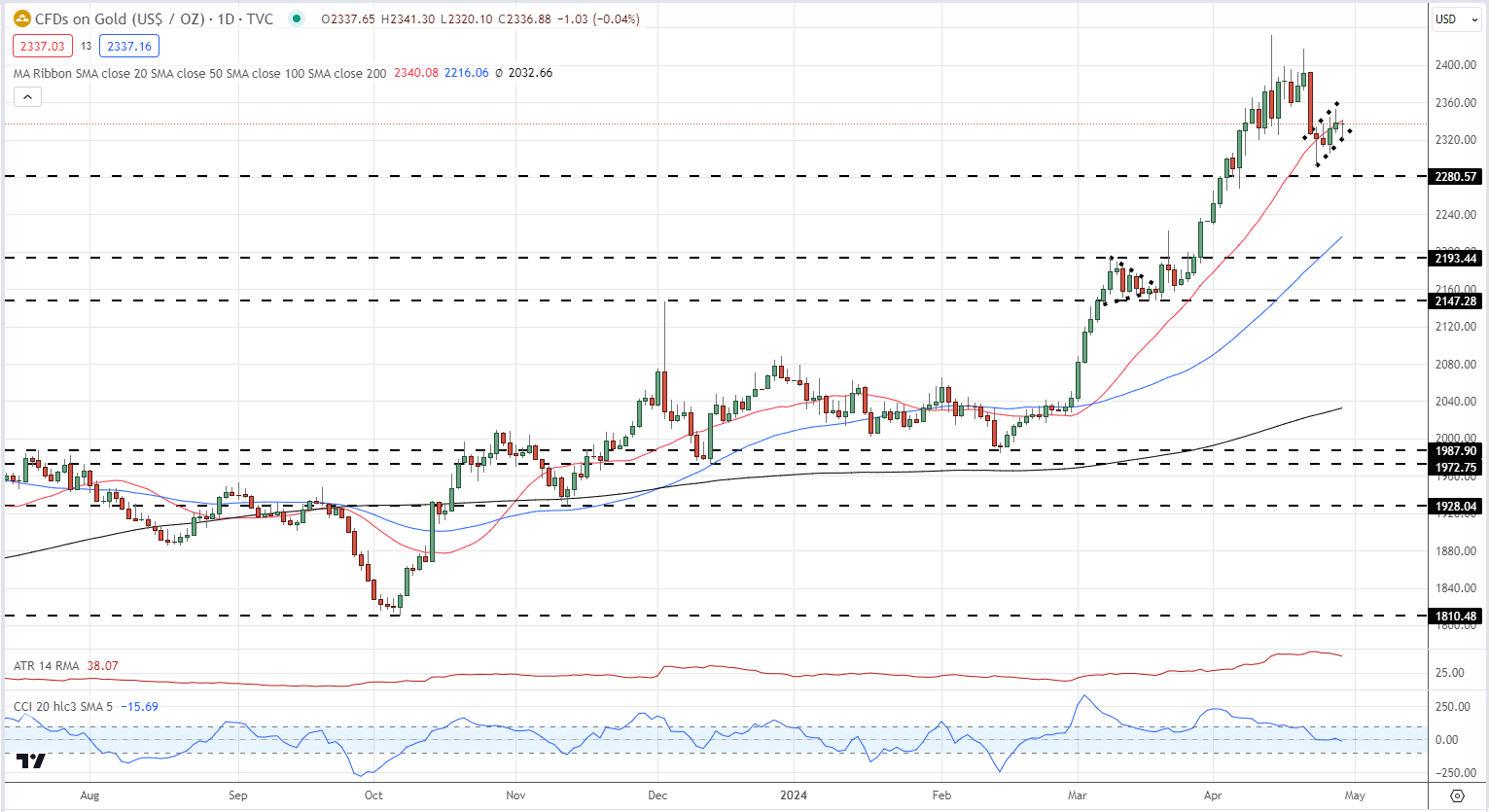The image size is (1489, 812).
Task: Click the 2024 label on time axis
Action: (x=794, y=795)
